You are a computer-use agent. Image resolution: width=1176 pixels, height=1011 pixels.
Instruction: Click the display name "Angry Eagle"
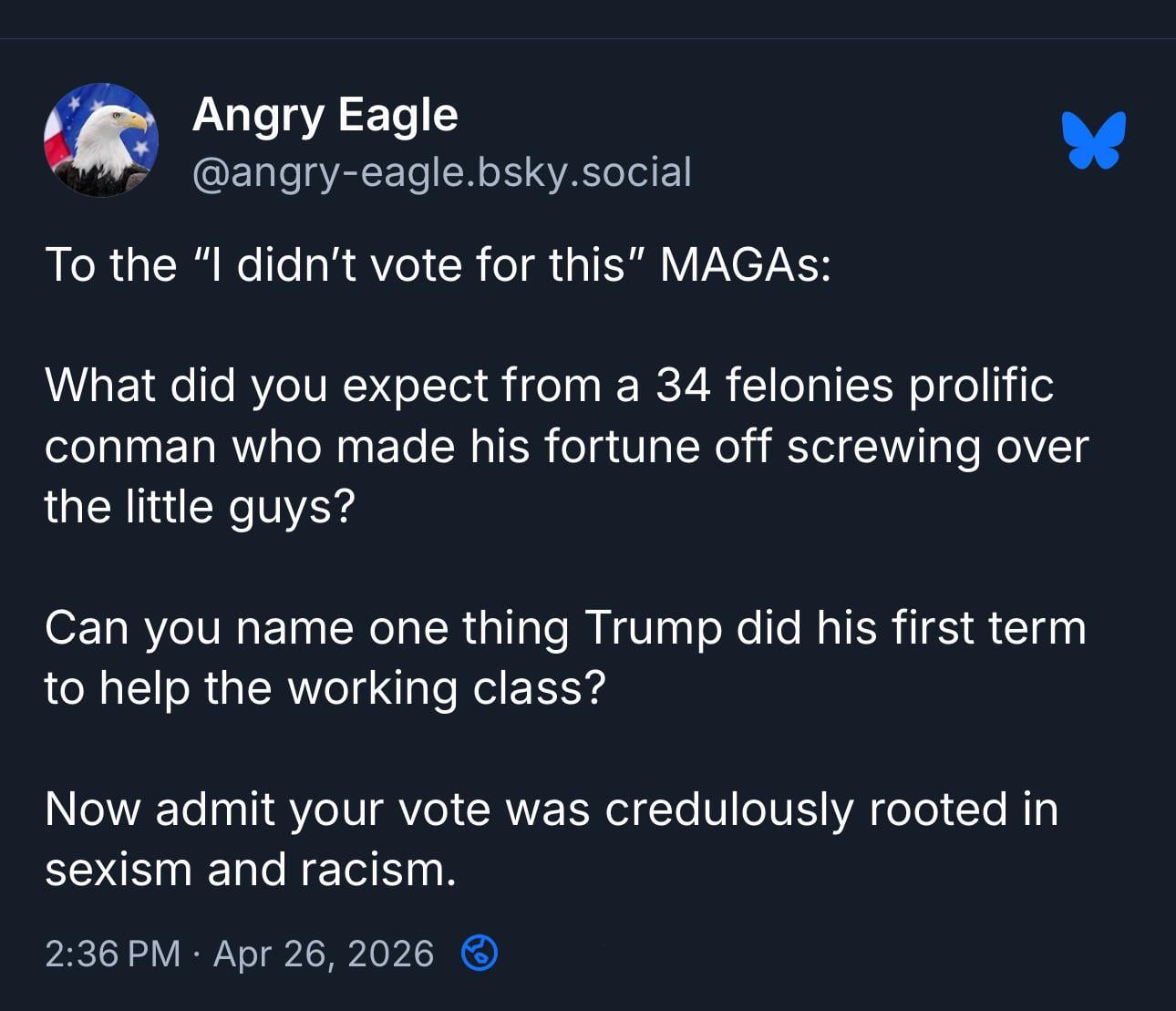pyautogui.click(x=325, y=115)
